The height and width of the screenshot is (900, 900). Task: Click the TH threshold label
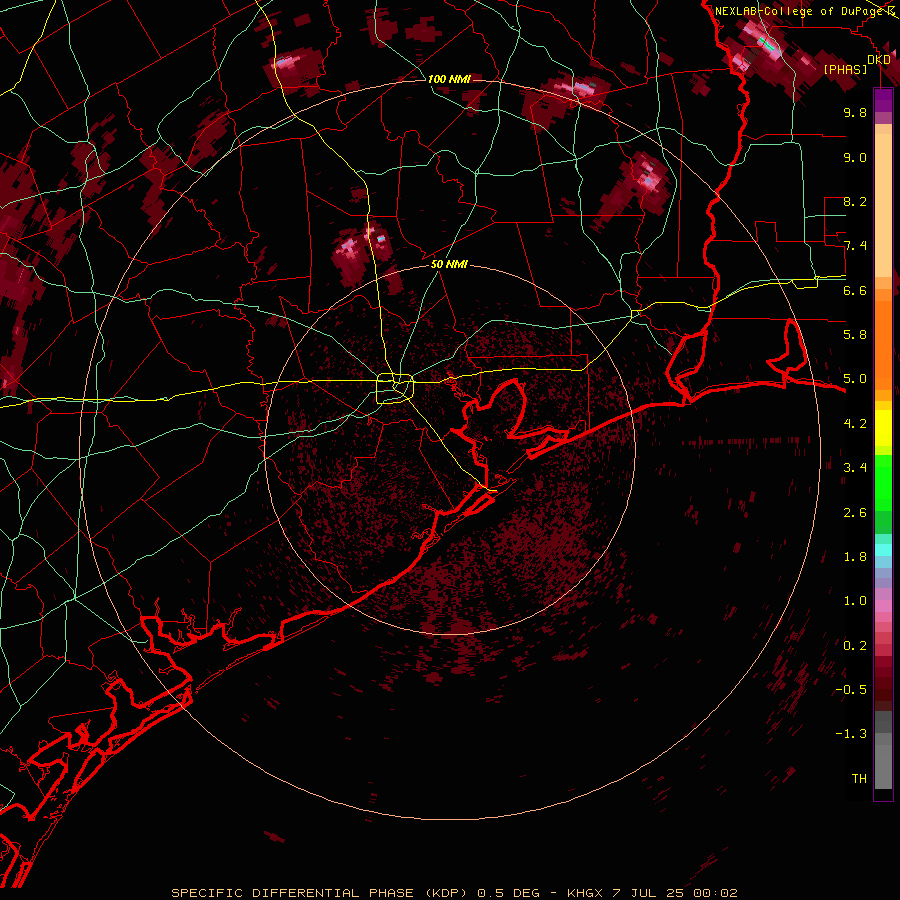tap(859, 779)
